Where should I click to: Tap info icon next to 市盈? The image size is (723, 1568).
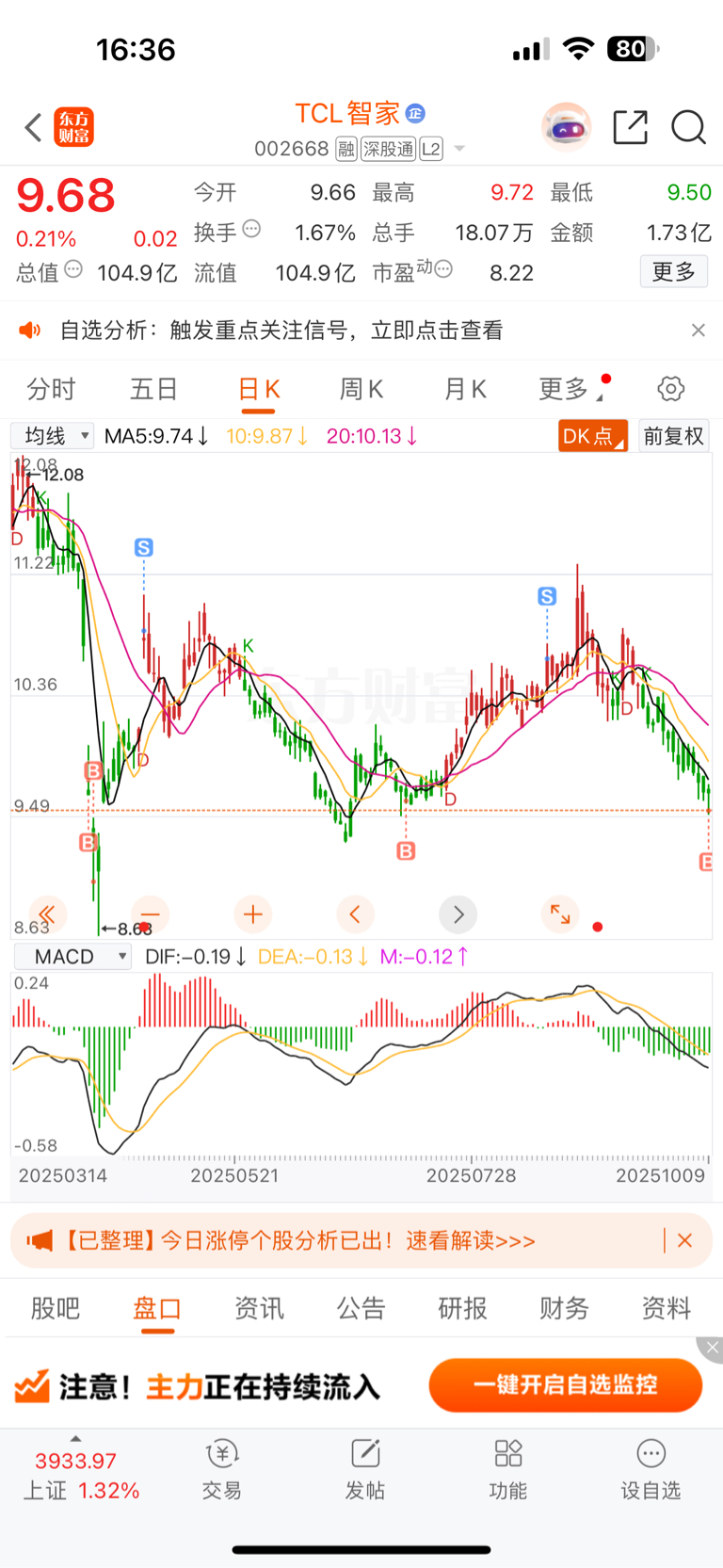(x=443, y=269)
